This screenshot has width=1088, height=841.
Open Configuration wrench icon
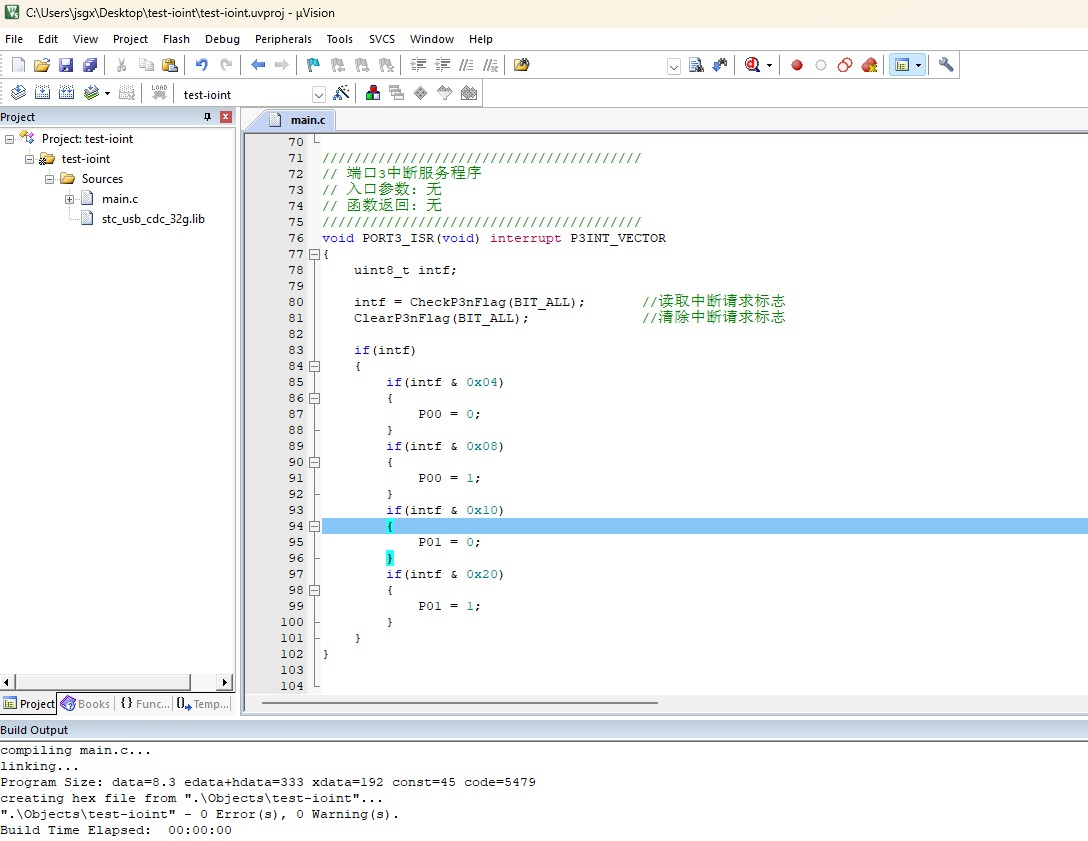946,65
